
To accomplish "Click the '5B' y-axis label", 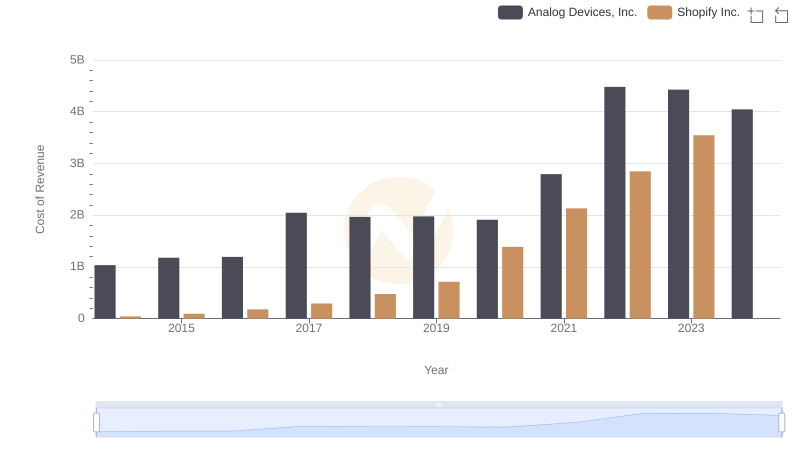I will (77, 60).
